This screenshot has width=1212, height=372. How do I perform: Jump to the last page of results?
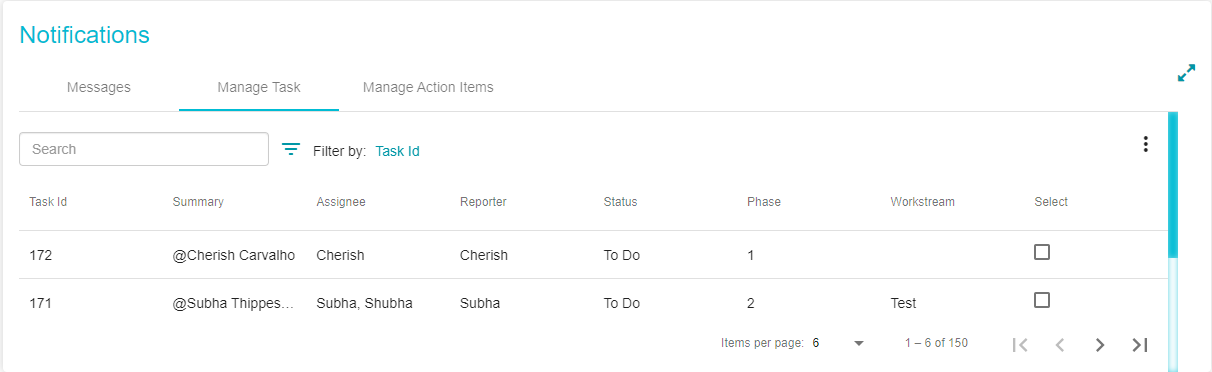point(1139,344)
